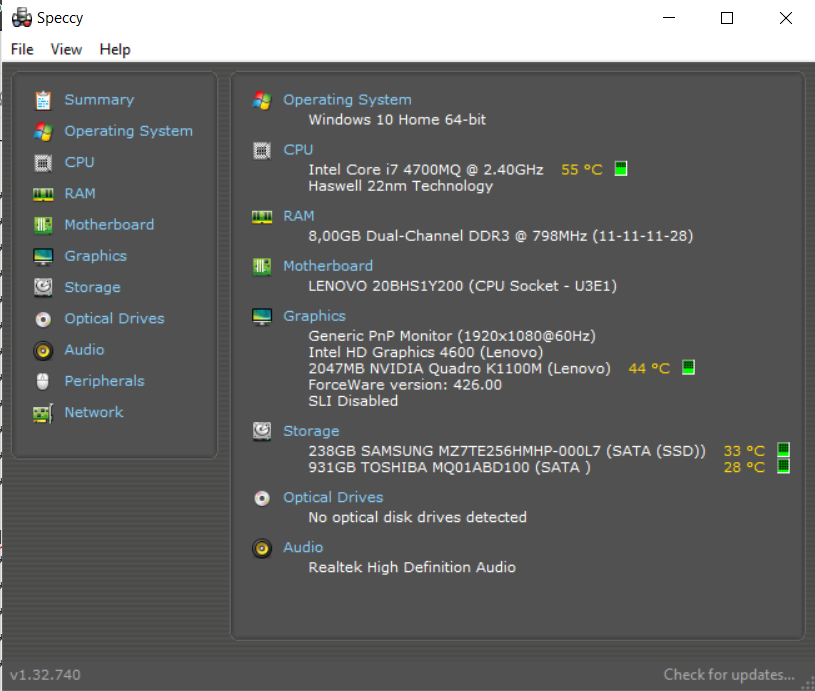Click the Network card icon in sidebar

[43, 413]
